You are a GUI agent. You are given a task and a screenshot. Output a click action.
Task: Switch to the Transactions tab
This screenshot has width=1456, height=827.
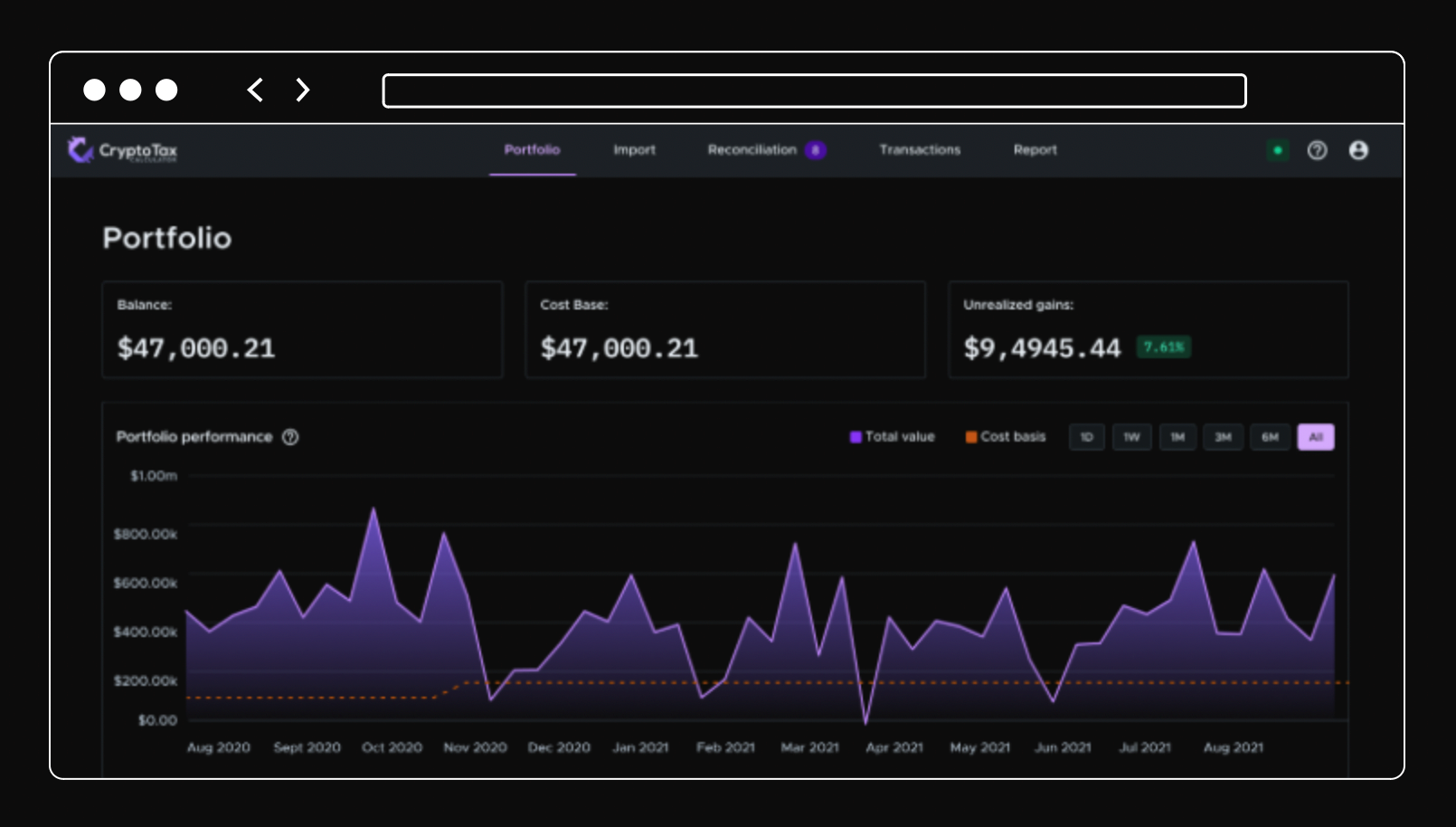point(920,150)
